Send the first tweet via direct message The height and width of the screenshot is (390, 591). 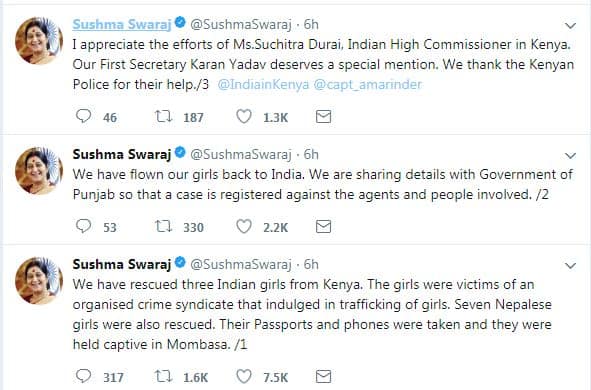click(x=323, y=117)
